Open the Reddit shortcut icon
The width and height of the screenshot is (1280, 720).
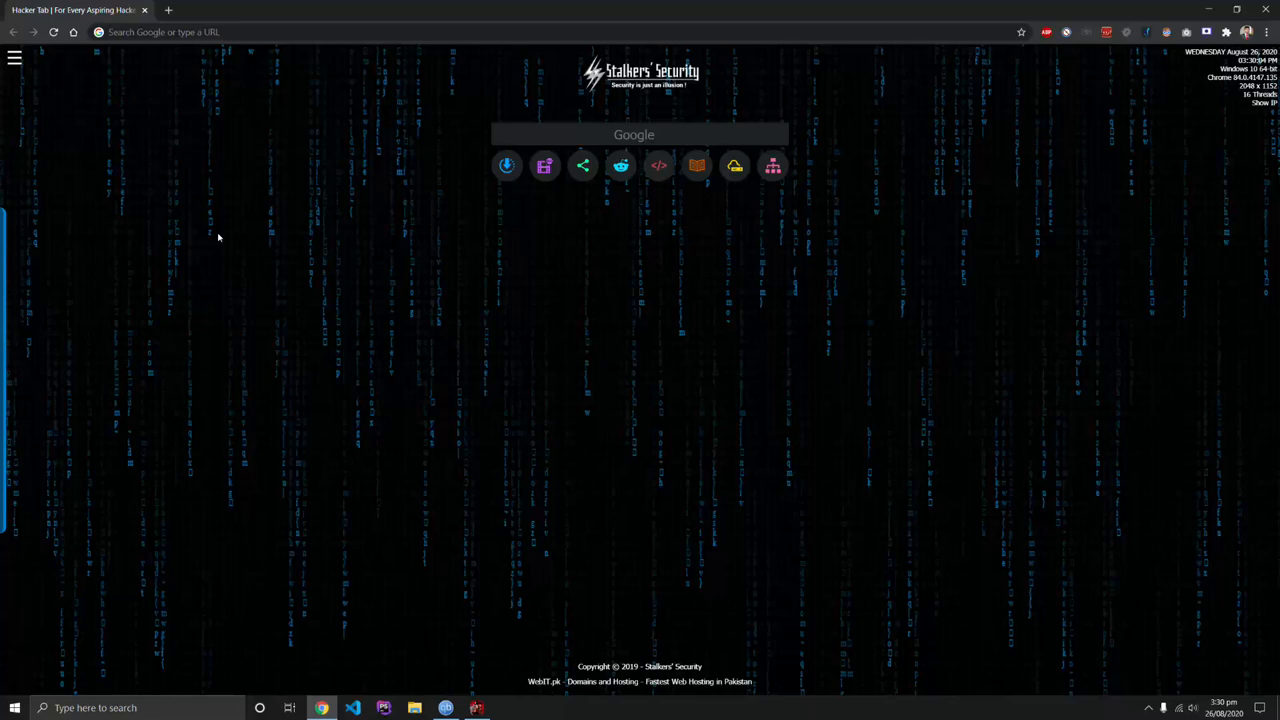[621, 166]
